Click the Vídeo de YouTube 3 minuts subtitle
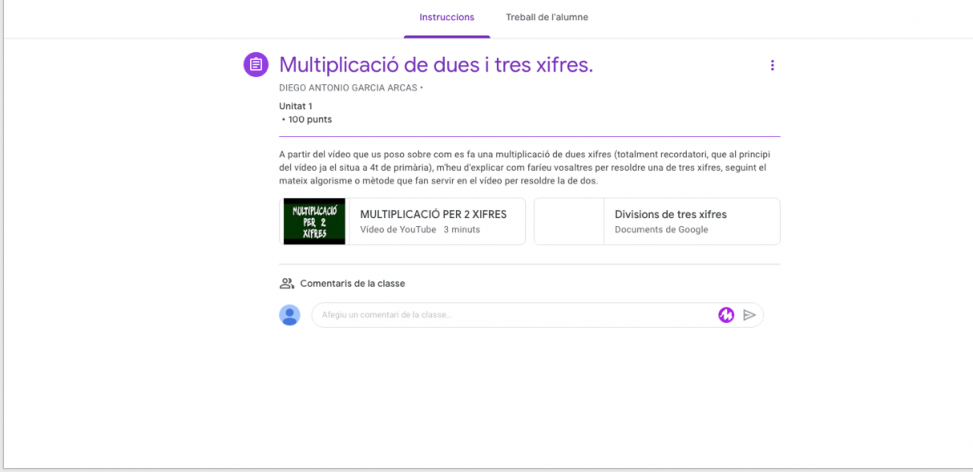973x472 pixels. tap(420, 230)
